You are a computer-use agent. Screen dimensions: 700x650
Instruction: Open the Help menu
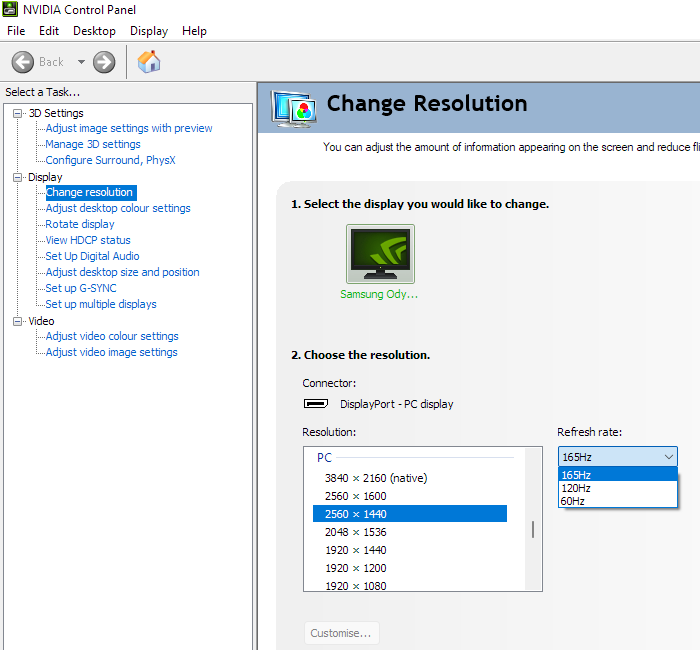coord(194,31)
